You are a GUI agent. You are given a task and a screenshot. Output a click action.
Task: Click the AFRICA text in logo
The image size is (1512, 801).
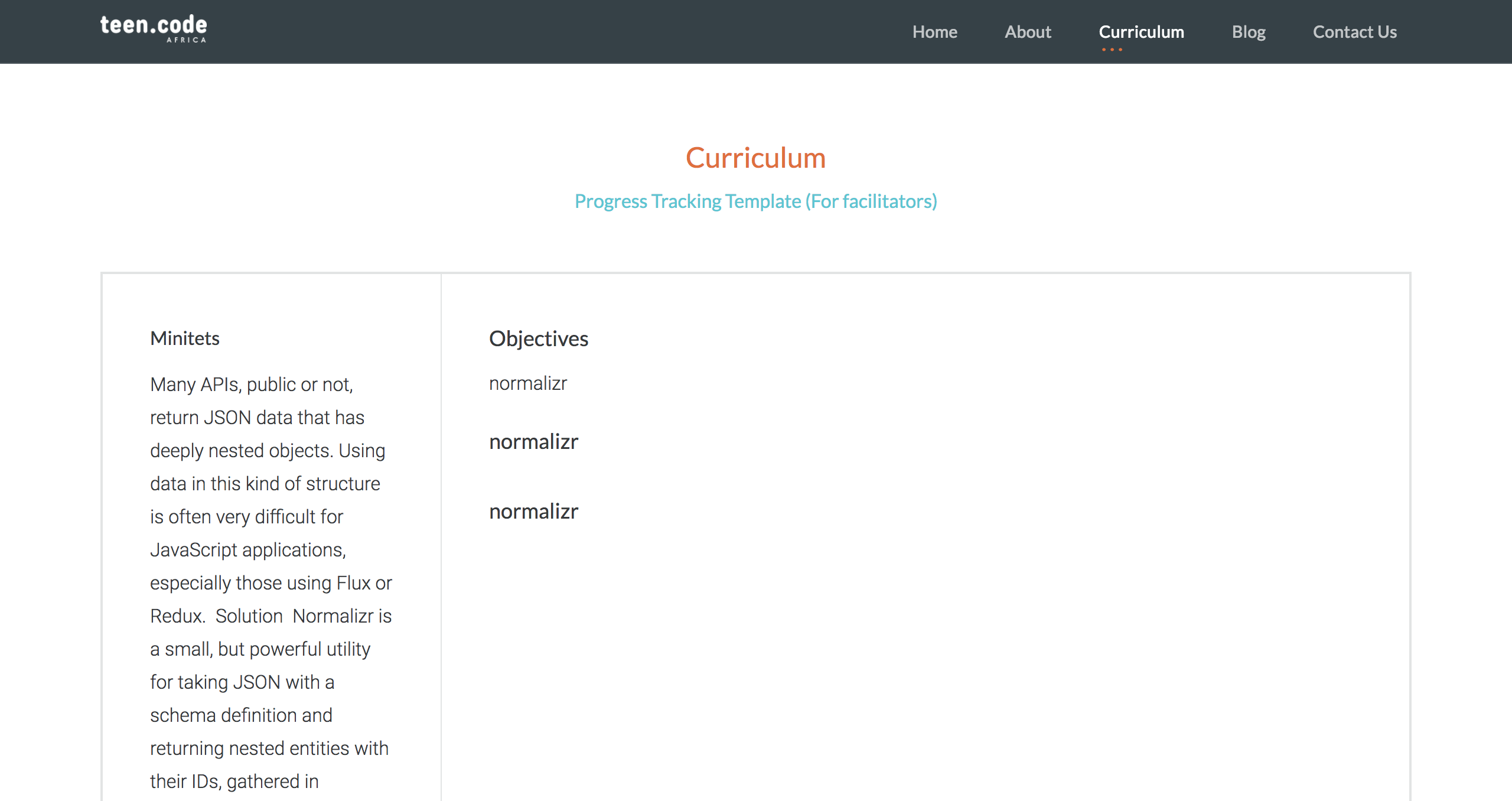coord(186,40)
